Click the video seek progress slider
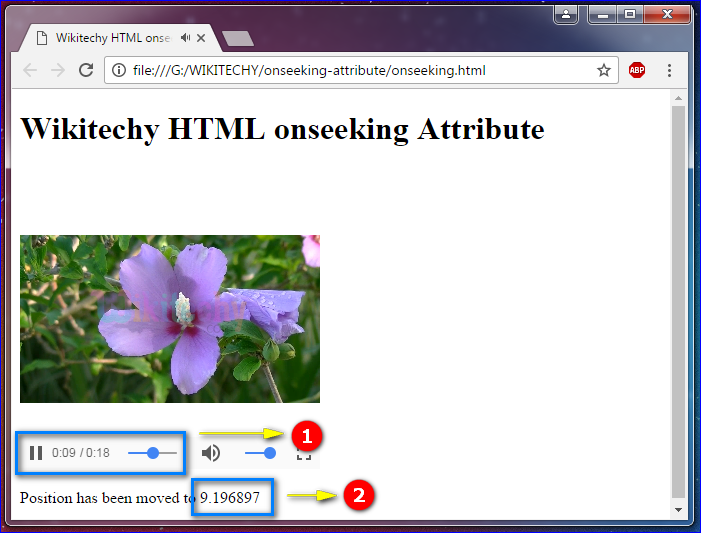The width and height of the screenshot is (701, 533). 152,453
